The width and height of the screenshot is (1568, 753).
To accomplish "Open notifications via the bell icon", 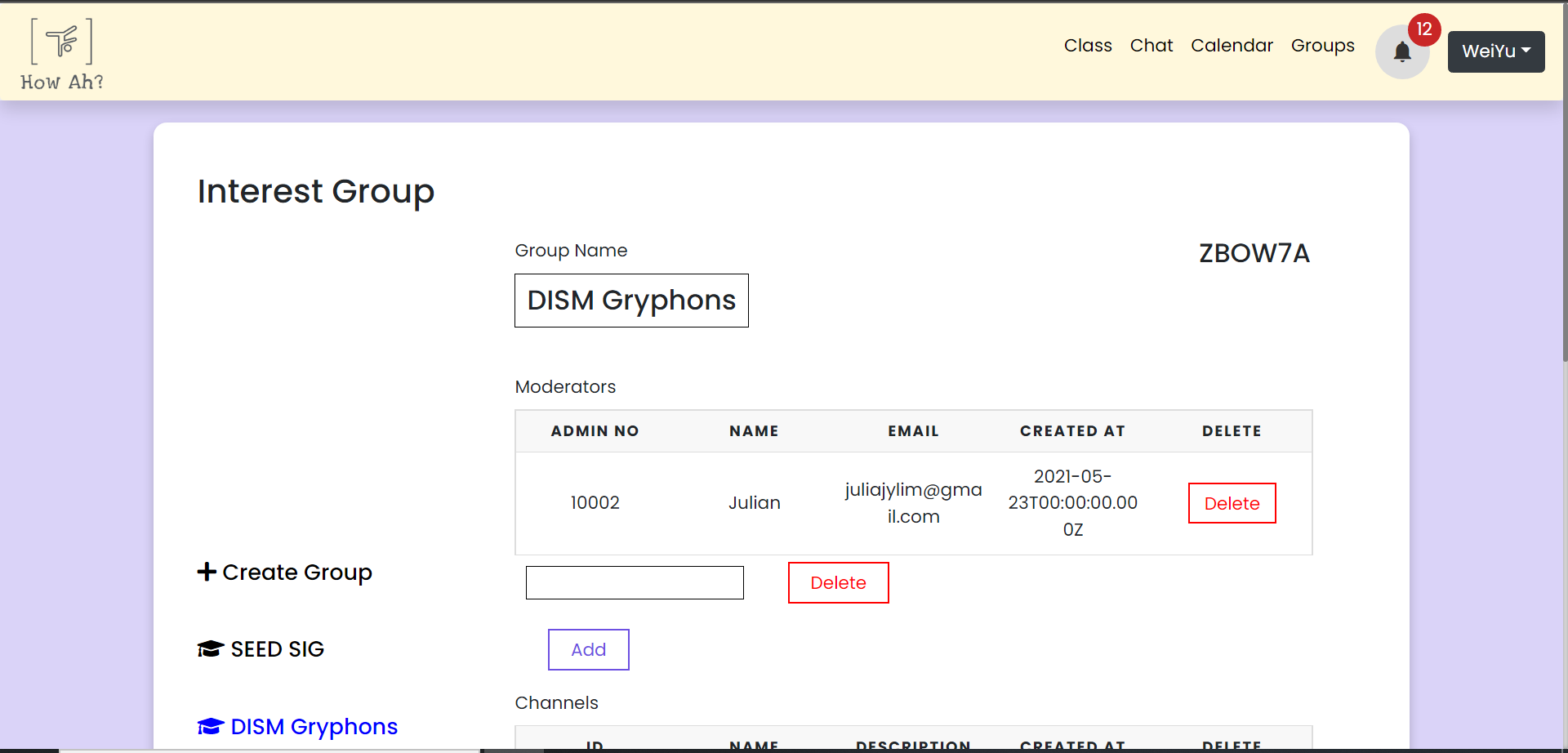I will 1402,52.
